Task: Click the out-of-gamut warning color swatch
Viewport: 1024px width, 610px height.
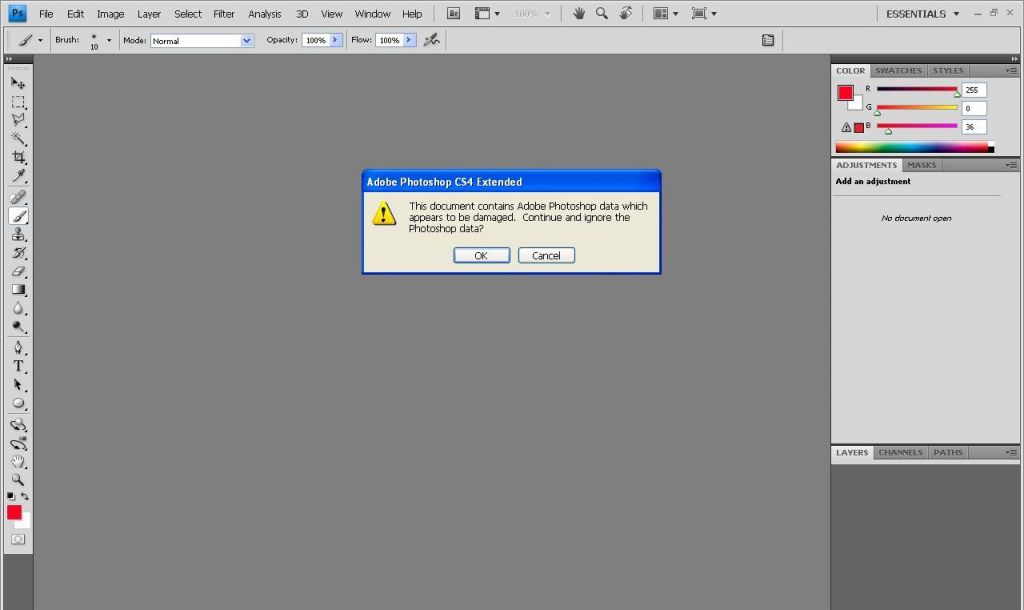Action: [x=859, y=127]
